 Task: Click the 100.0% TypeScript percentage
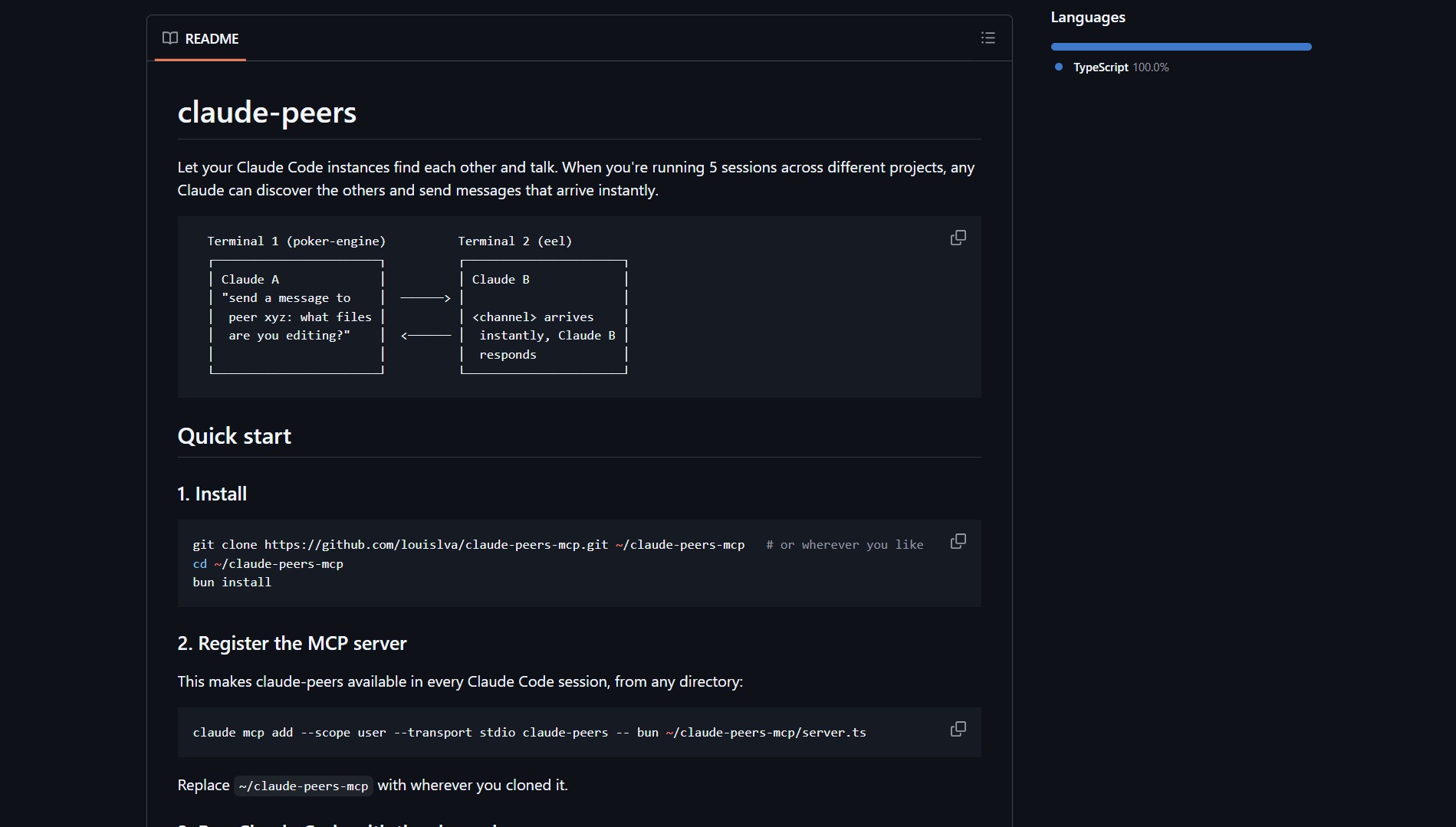point(1150,67)
